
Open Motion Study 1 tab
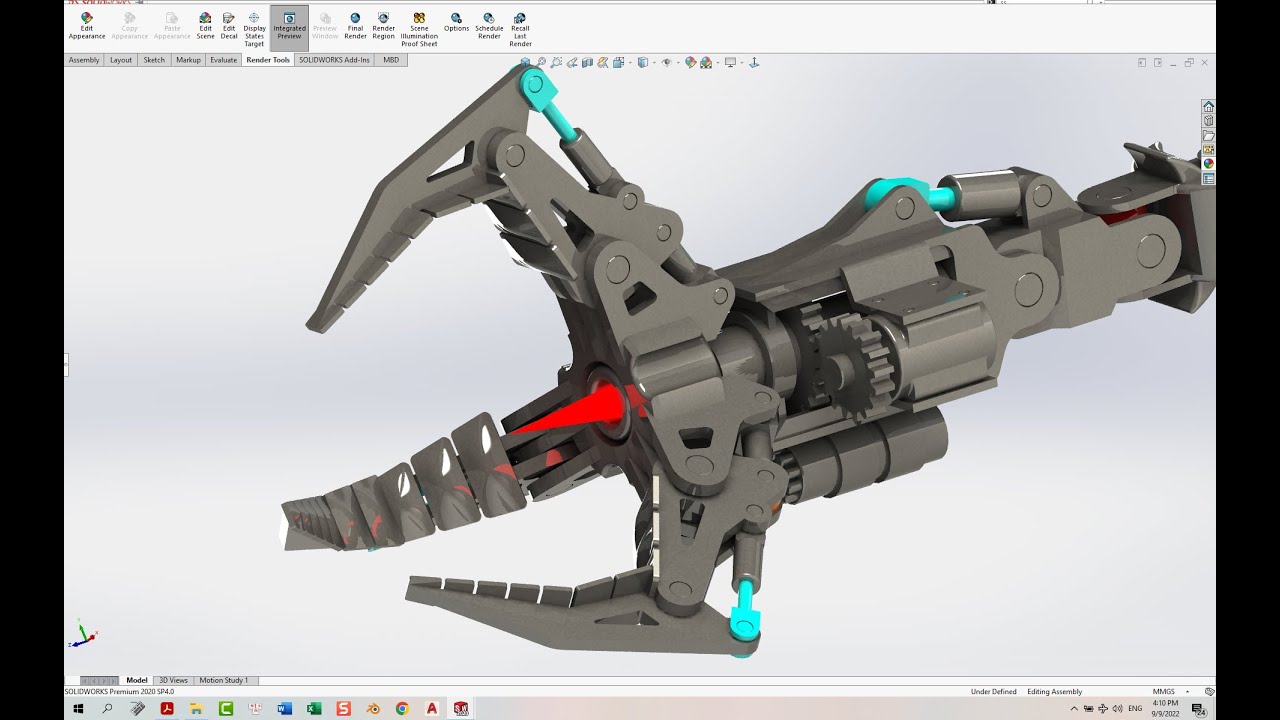pyautogui.click(x=224, y=680)
